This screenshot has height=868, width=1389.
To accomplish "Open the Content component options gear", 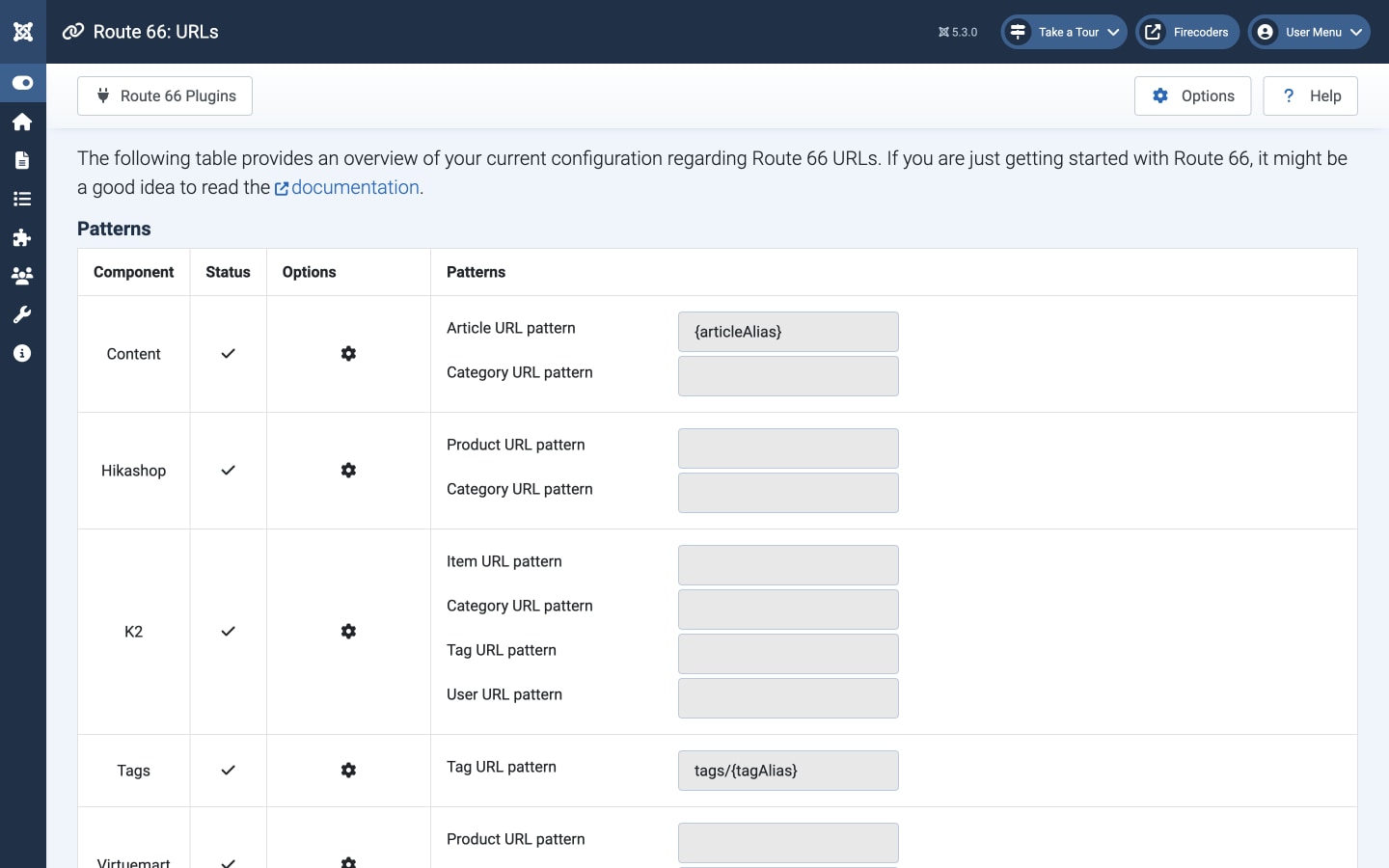I will coord(348,354).
